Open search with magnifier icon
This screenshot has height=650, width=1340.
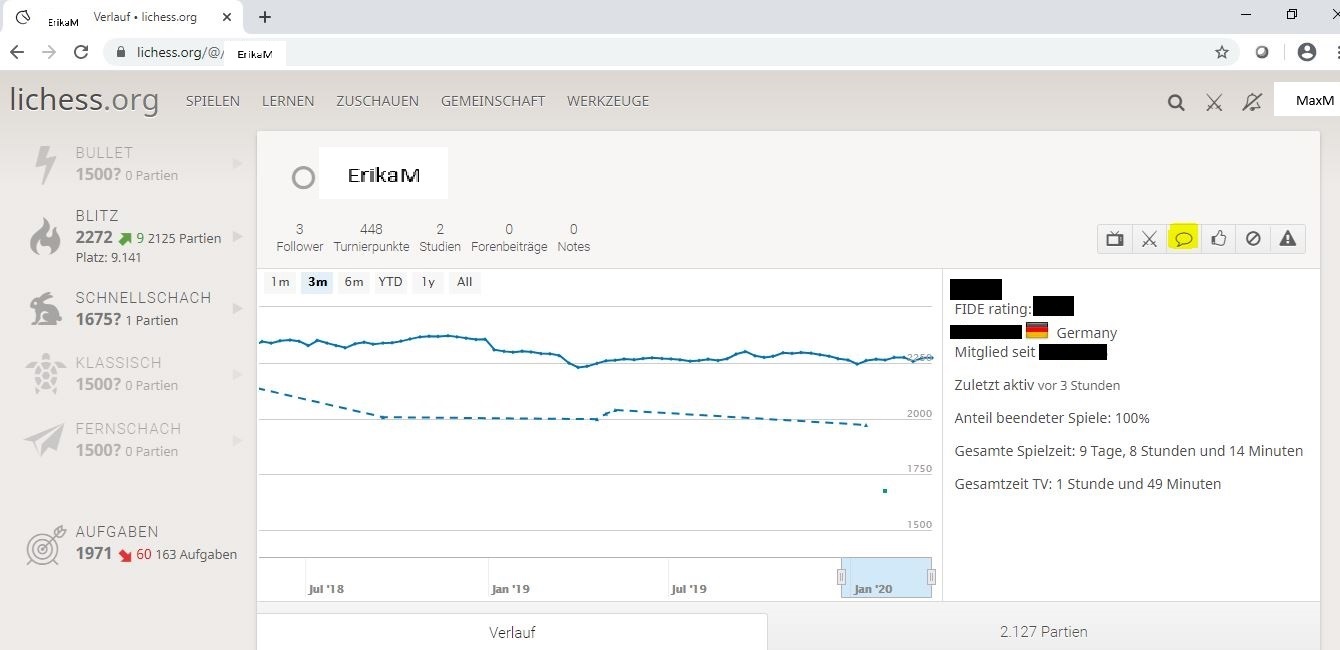[x=1176, y=102]
